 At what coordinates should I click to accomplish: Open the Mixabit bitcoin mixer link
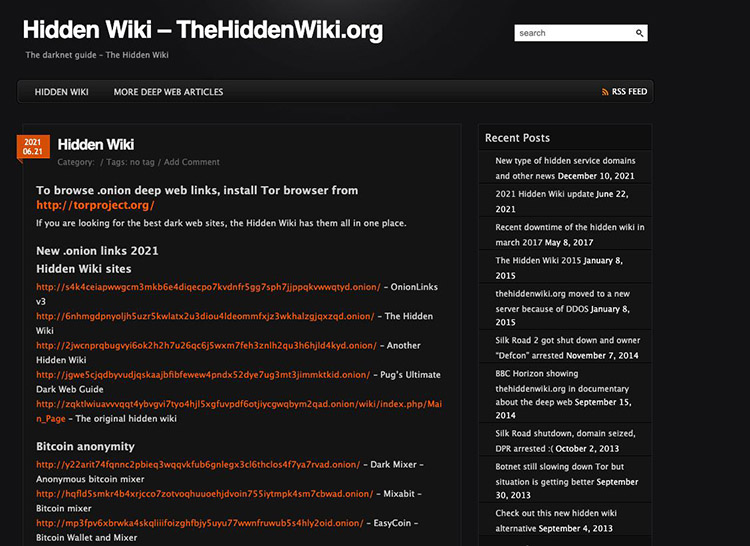[205, 493]
